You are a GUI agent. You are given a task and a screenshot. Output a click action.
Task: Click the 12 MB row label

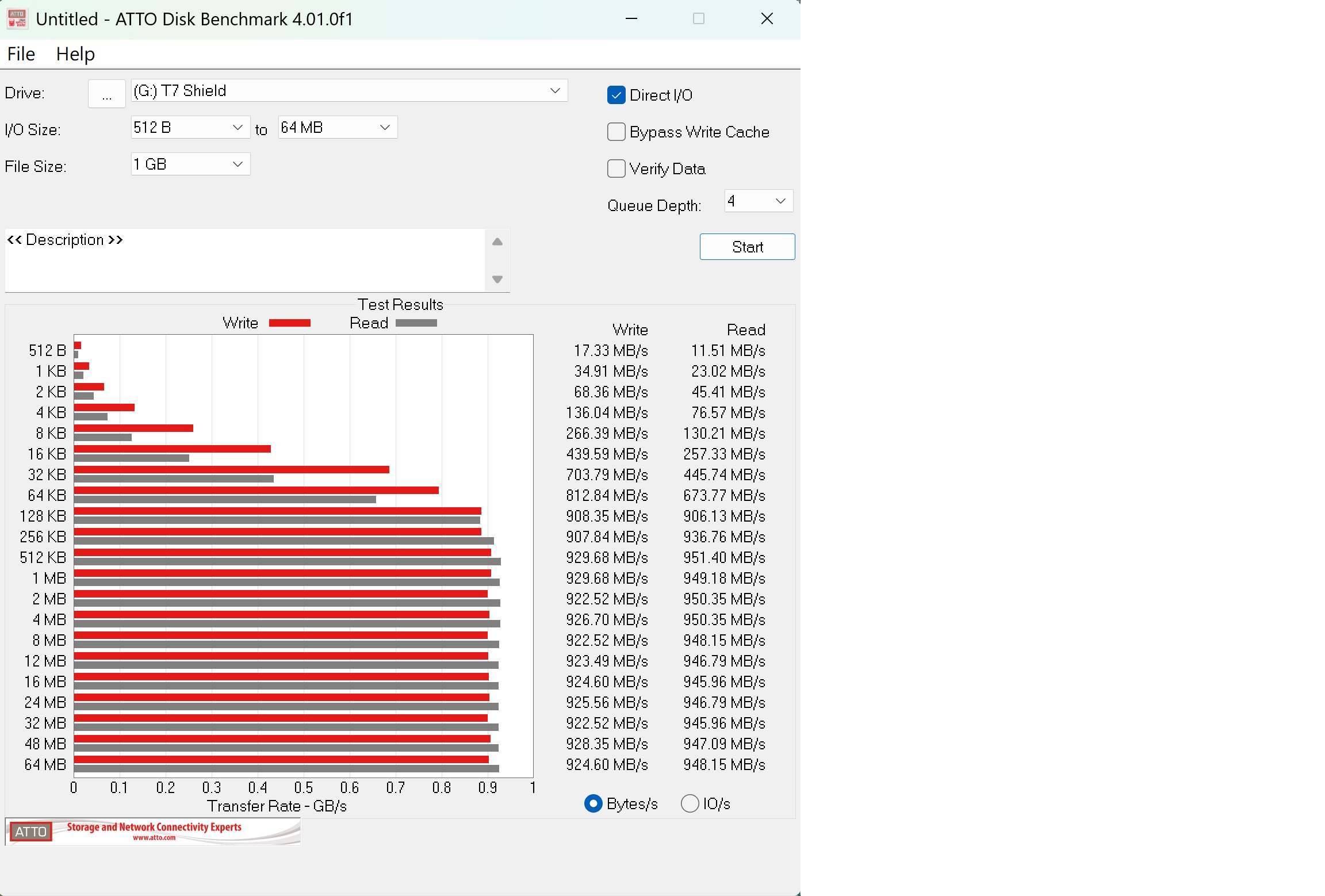[45, 661]
